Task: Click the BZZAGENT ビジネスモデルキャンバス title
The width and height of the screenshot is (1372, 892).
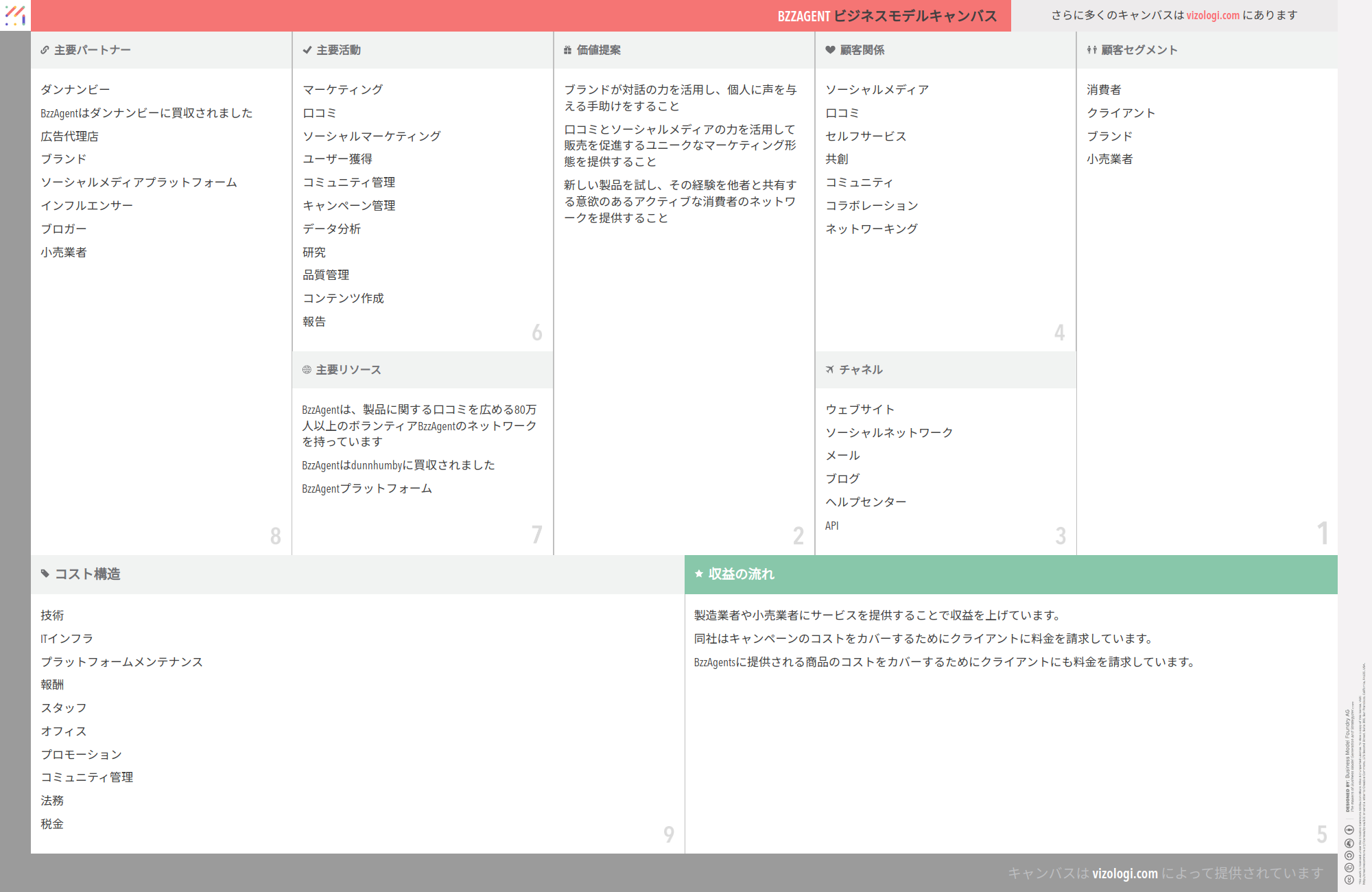Action: (x=887, y=16)
